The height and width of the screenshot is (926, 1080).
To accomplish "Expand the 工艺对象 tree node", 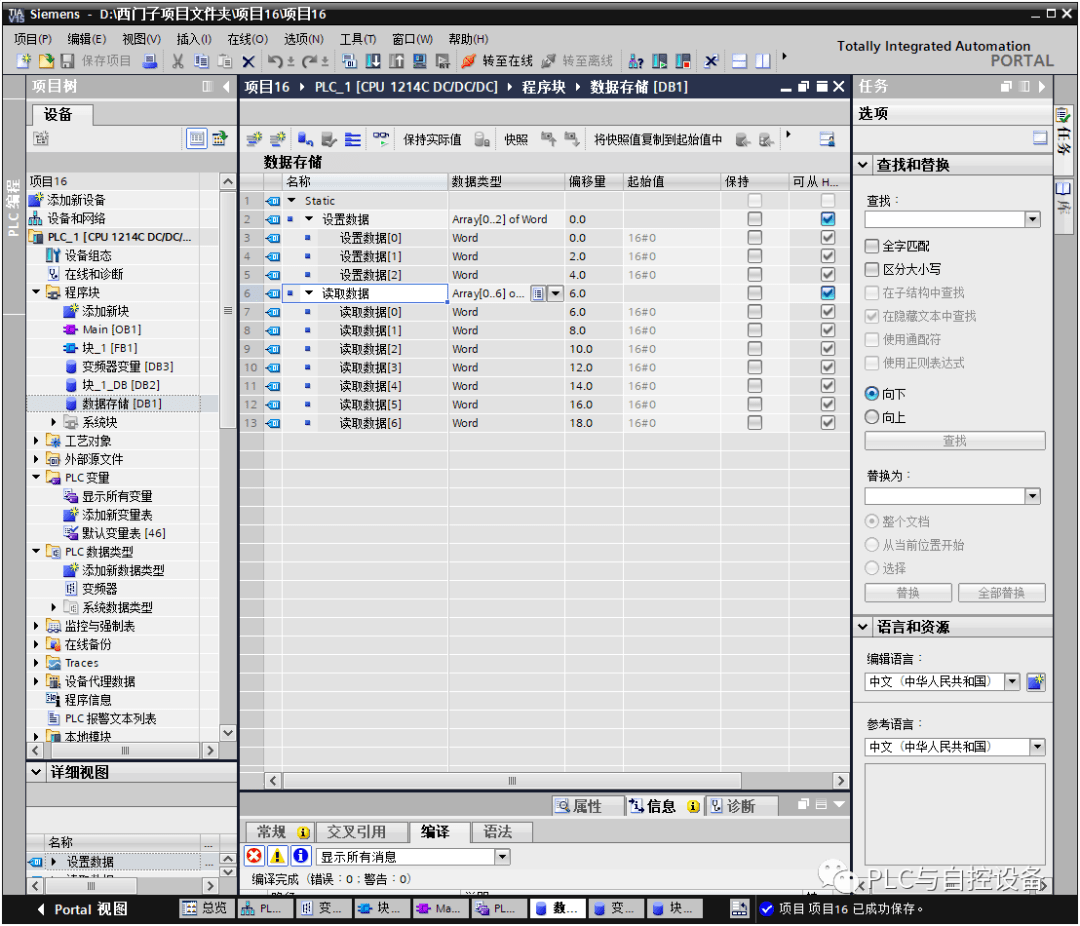I will 37,441.
